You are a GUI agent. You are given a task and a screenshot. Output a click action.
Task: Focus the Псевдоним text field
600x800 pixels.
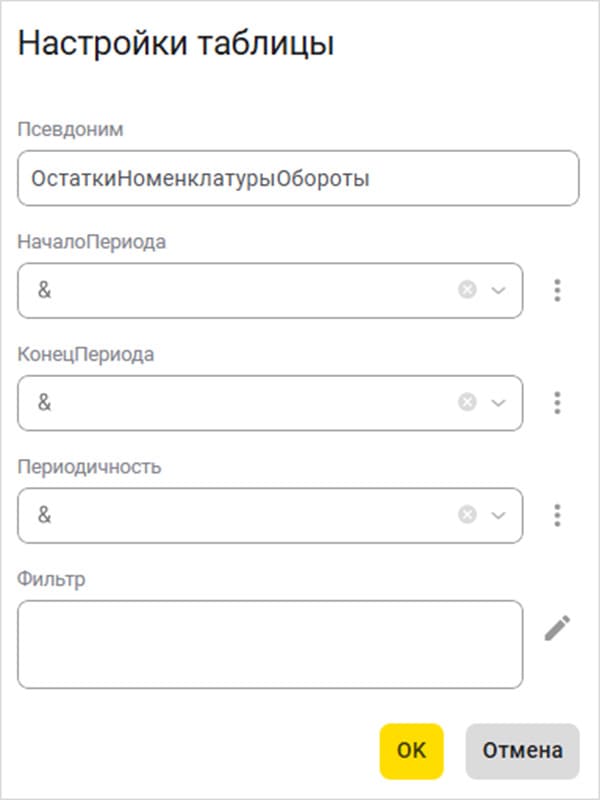coord(298,178)
